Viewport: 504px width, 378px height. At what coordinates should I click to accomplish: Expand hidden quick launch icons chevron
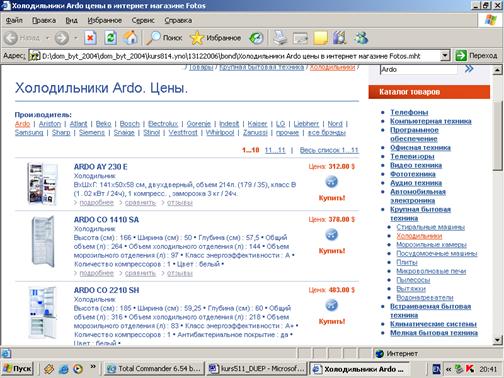point(93,367)
